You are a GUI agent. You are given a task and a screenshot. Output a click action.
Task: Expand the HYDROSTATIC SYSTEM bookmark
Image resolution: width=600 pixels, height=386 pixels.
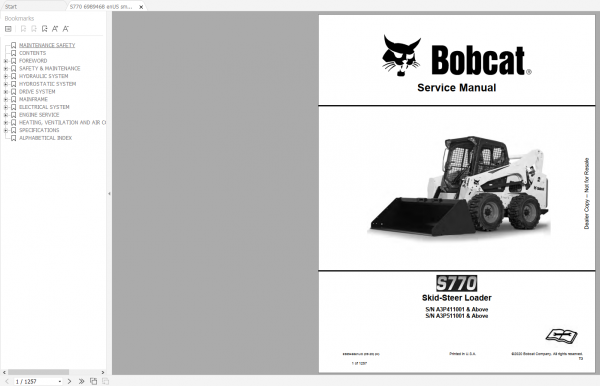6,84
